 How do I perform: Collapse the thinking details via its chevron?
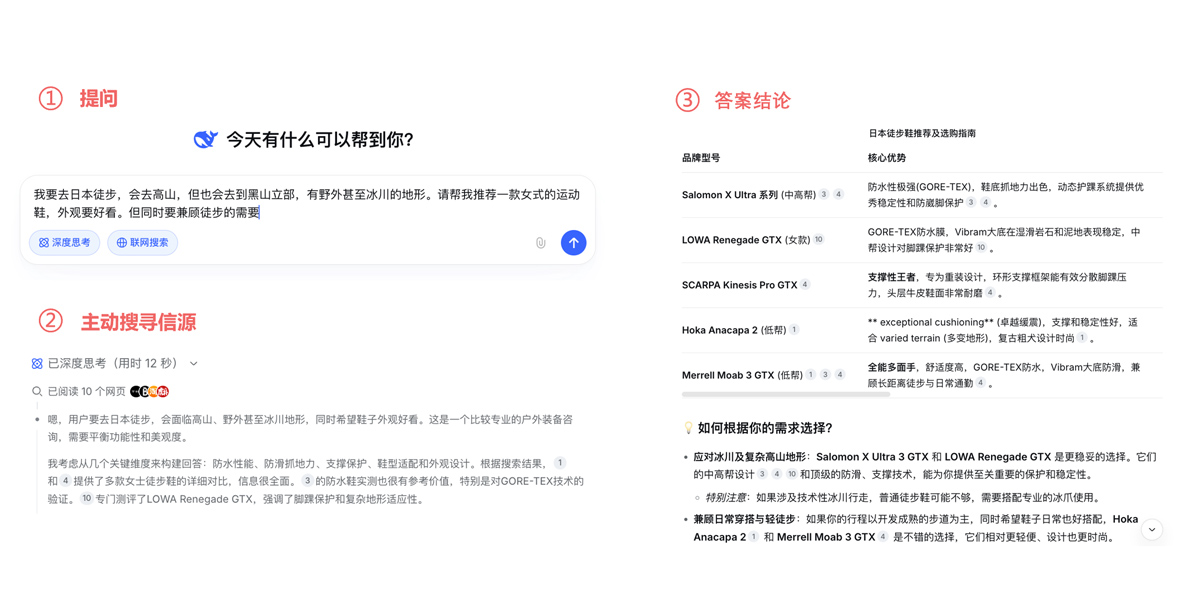pyautogui.click(x=192, y=363)
